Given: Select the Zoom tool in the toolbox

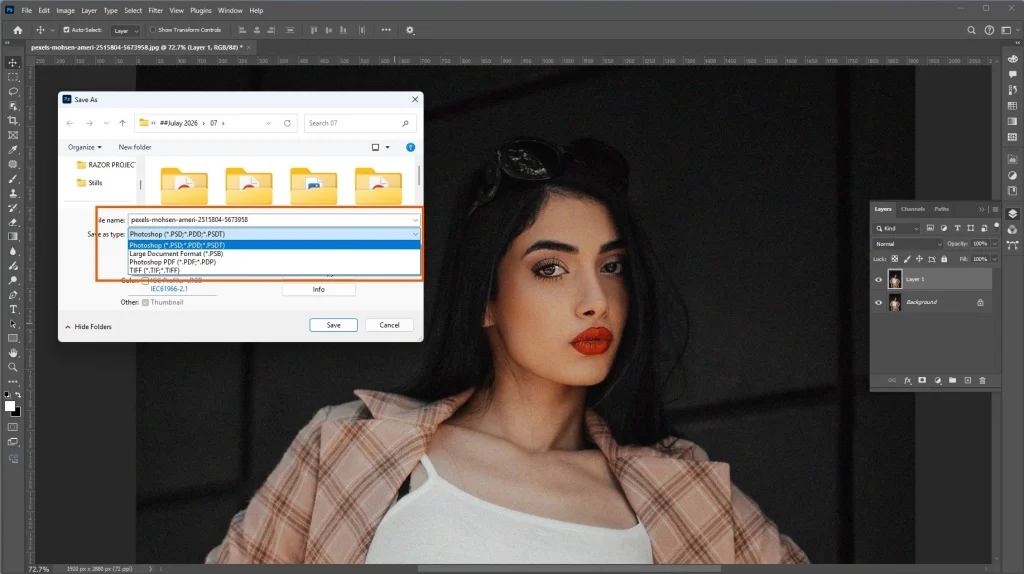Looking at the screenshot, I should 12,368.
